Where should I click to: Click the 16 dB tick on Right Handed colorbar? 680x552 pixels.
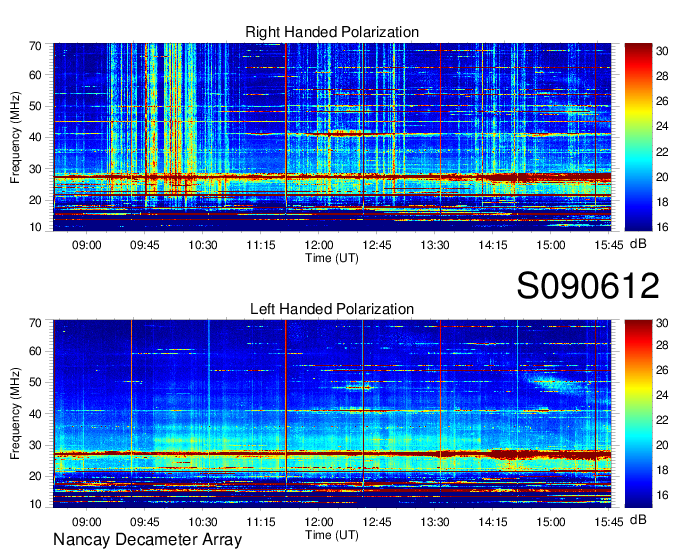pos(662,227)
